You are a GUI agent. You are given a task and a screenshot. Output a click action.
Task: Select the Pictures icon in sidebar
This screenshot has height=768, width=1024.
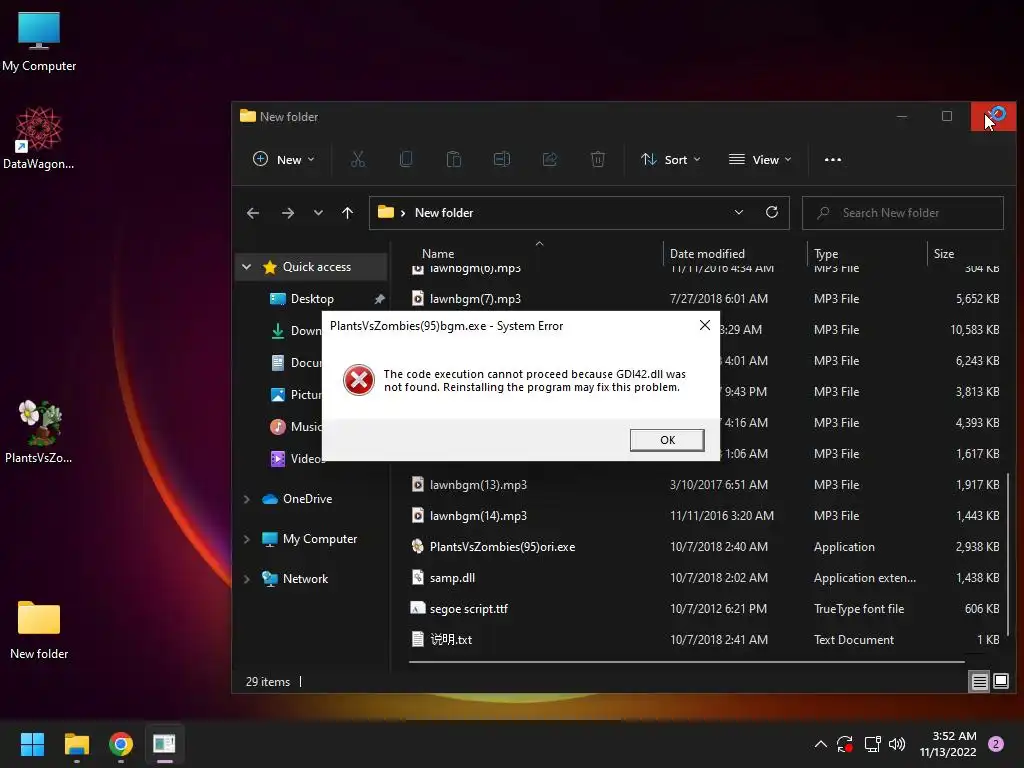pyautogui.click(x=278, y=394)
